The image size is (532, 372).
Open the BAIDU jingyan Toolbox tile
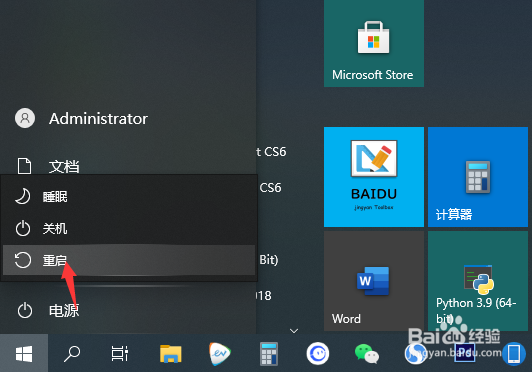(374, 177)
